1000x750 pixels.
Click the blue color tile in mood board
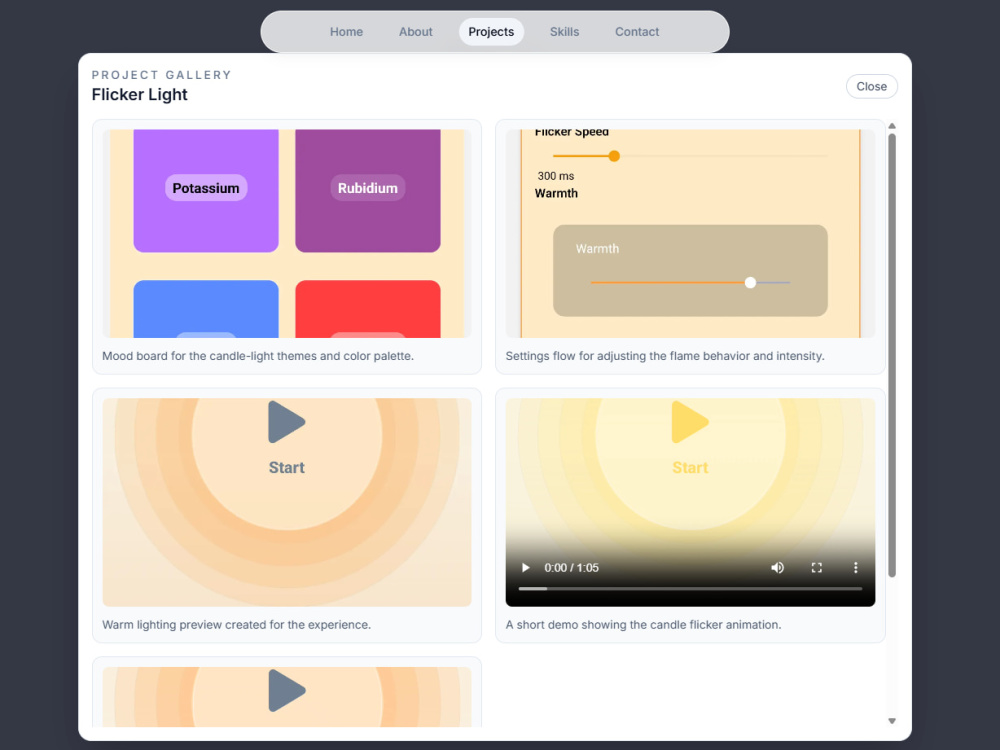[206, 309]
